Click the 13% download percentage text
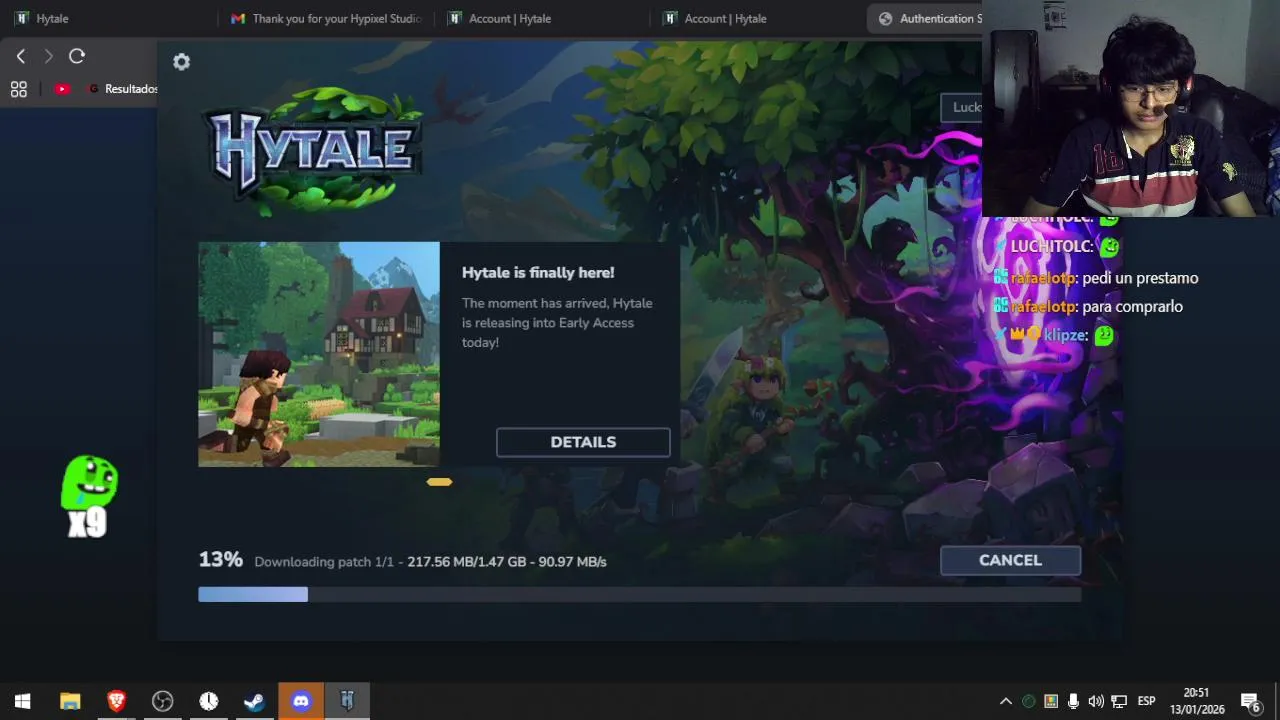Image resolution: width=1280 pixels, height=720 pixels. [x=220, y=560]
